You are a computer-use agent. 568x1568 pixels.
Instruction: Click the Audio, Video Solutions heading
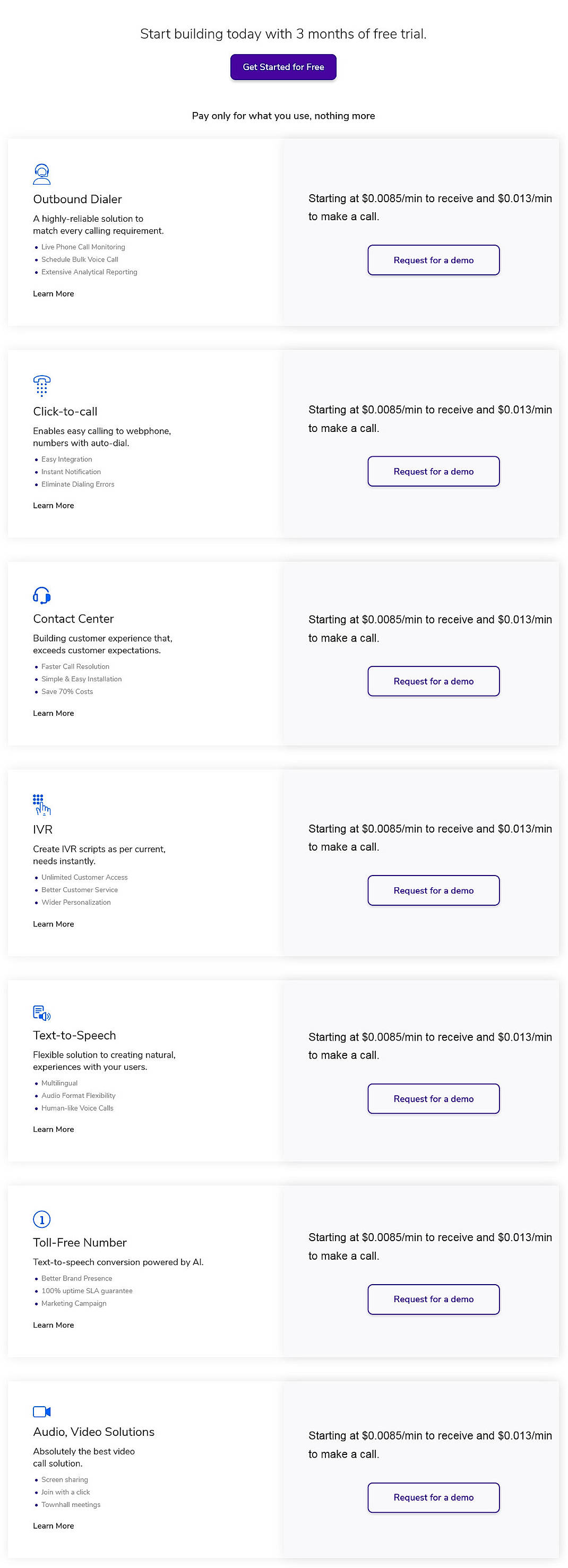pos(94,1432)
